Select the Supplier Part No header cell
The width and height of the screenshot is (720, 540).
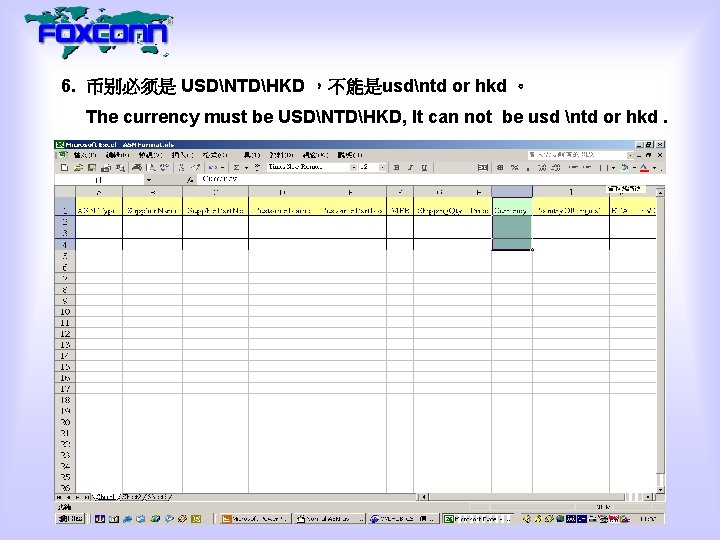[x=215, y=207]
